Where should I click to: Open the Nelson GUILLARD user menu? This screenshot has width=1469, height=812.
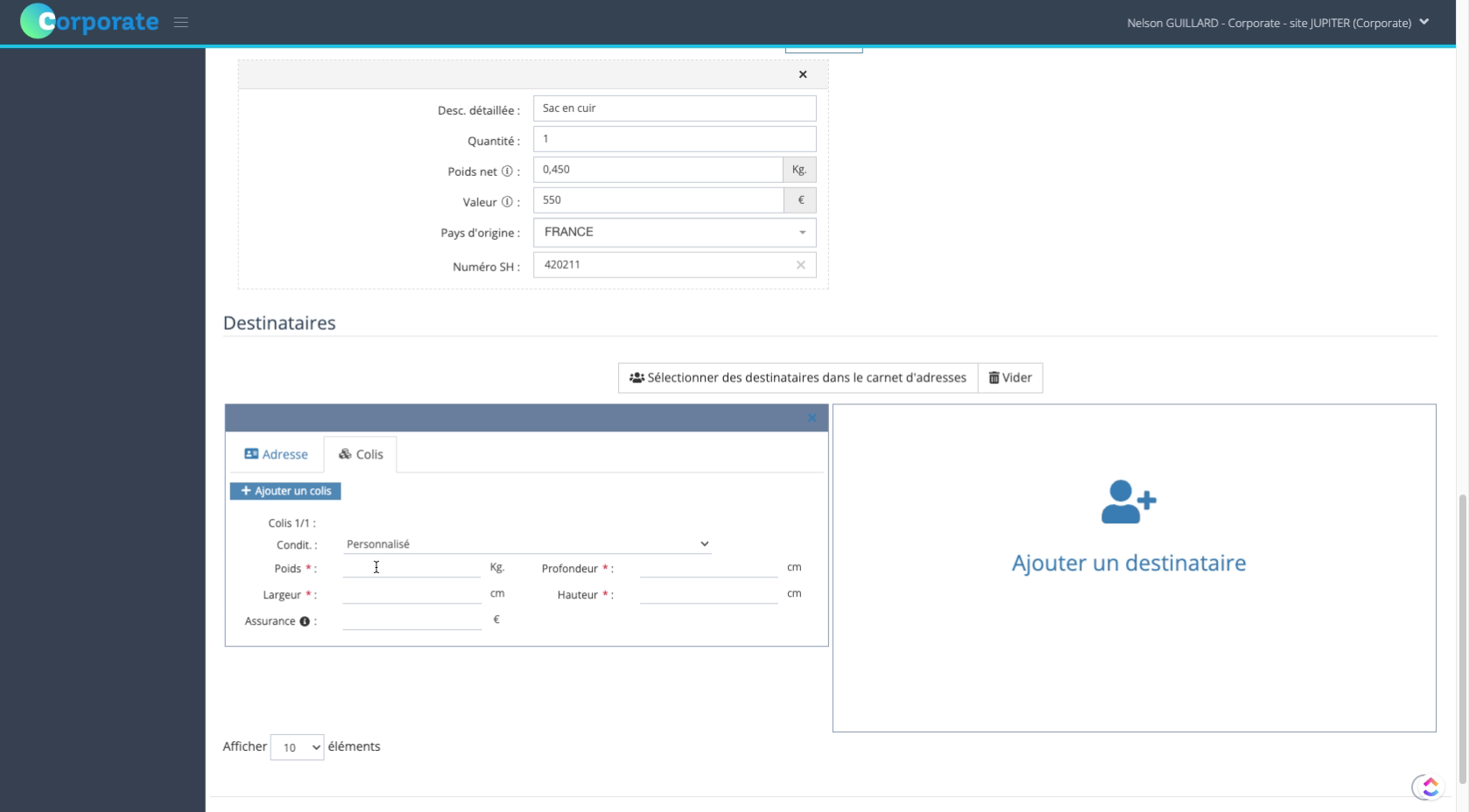point(1278,23)
